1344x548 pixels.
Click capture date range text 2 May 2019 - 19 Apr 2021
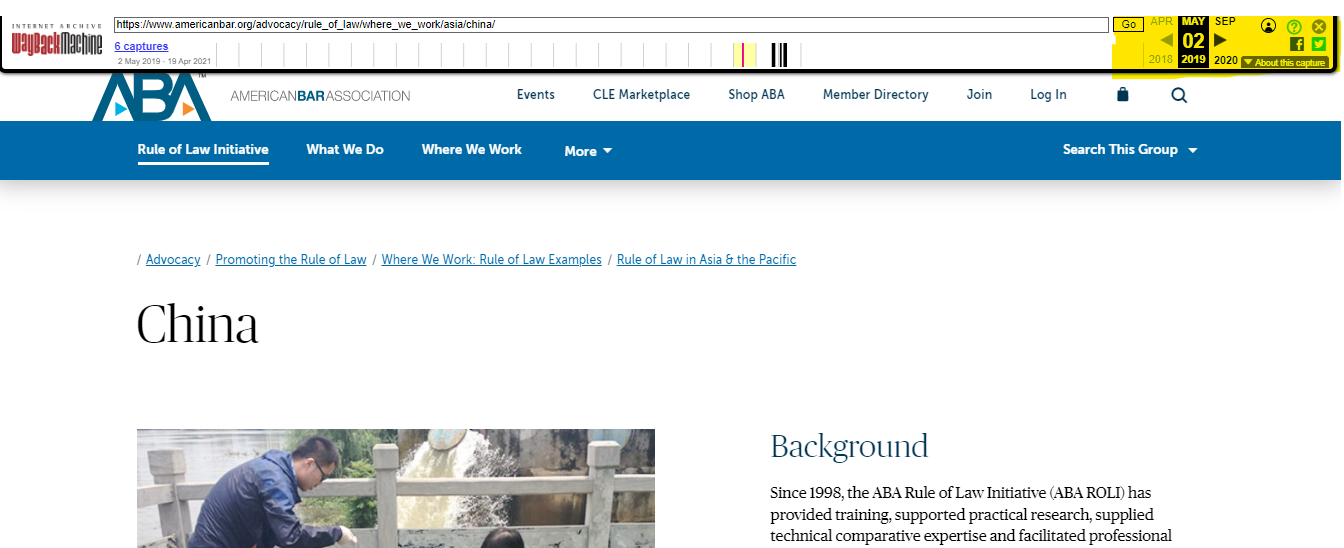pyautogui.click(x=164, y=61)
